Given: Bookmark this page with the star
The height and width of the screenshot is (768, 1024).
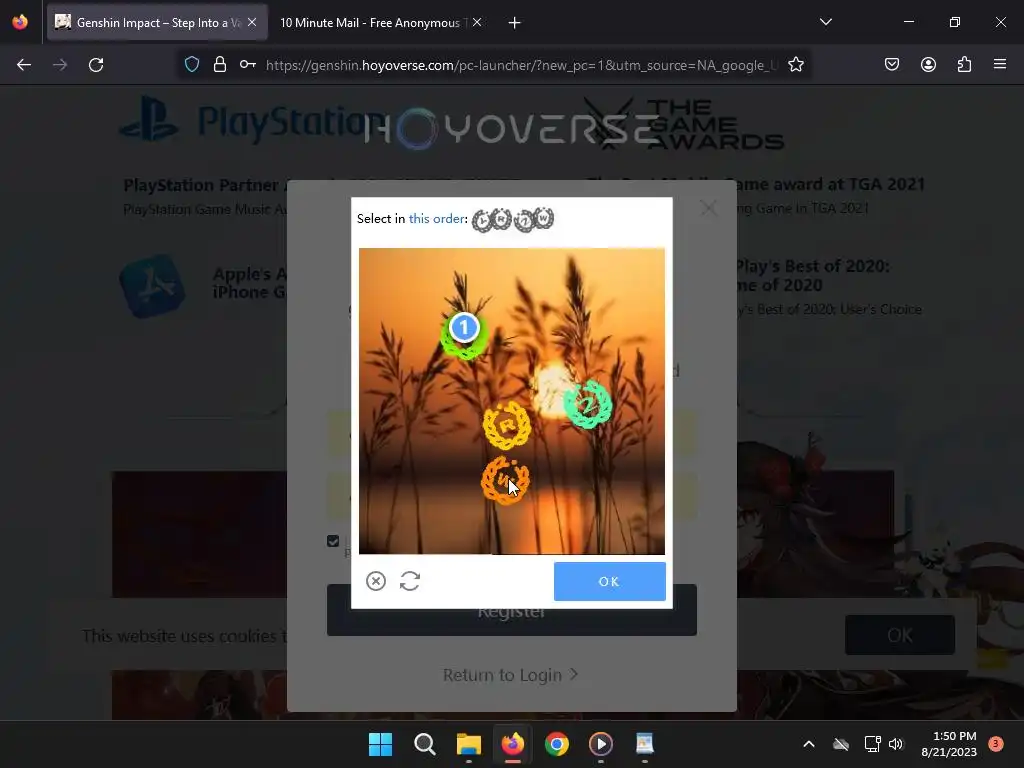Looking at the screenshot, I should click(x=795, y=65).
